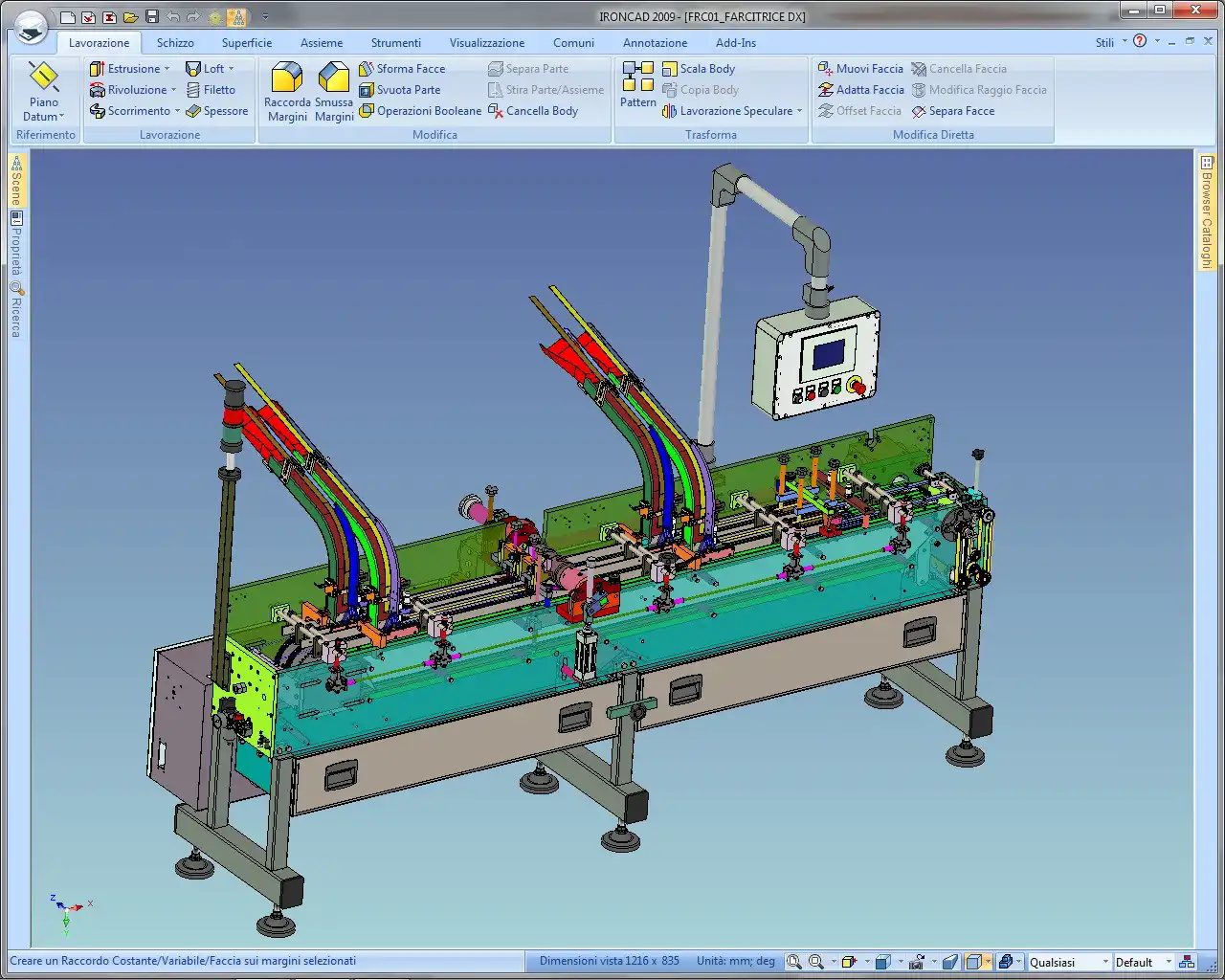Open the Browser Cataloghi side panel
The height and width of the screenshot is (980, 1225).
(1207, 212)
